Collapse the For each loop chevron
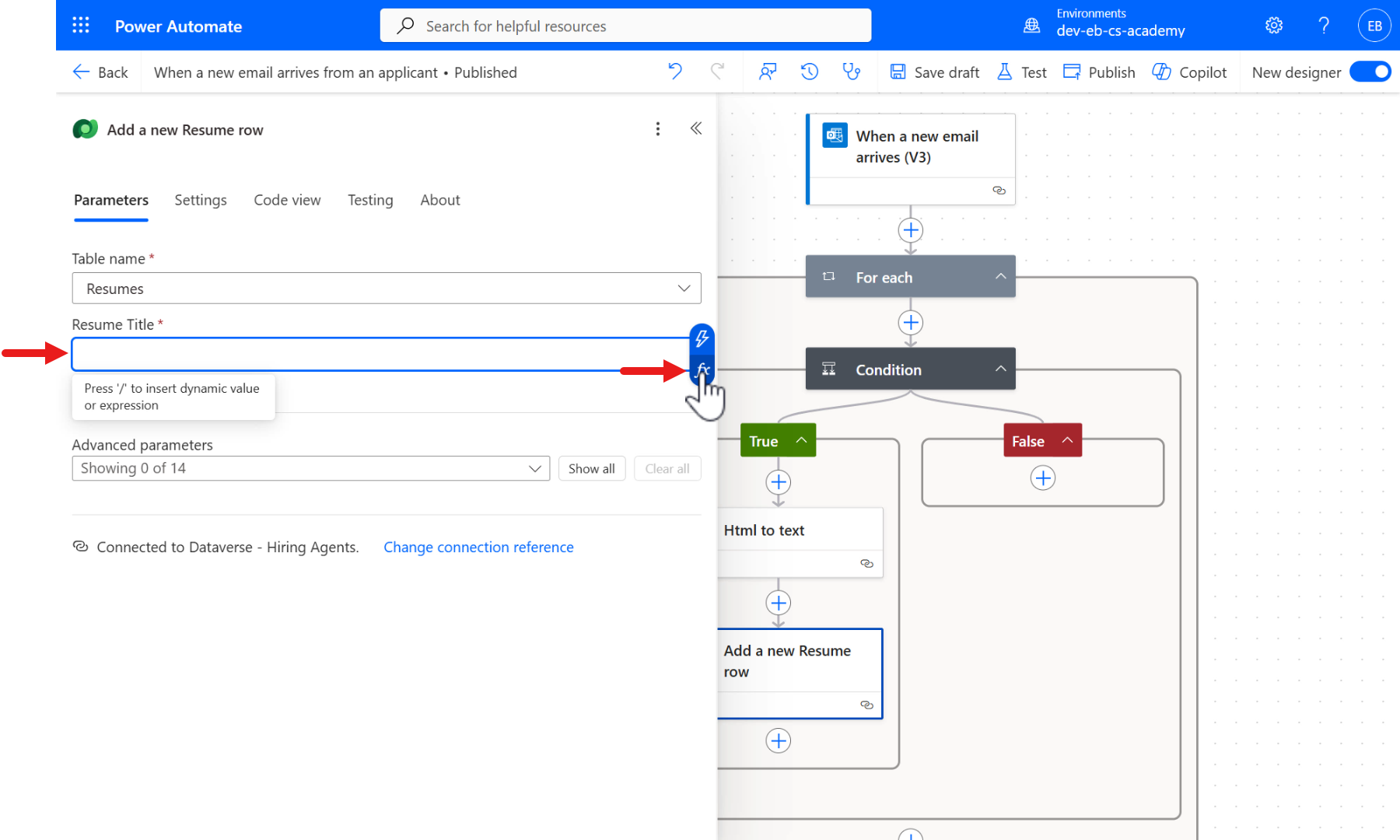 [x=1001, y=276]
